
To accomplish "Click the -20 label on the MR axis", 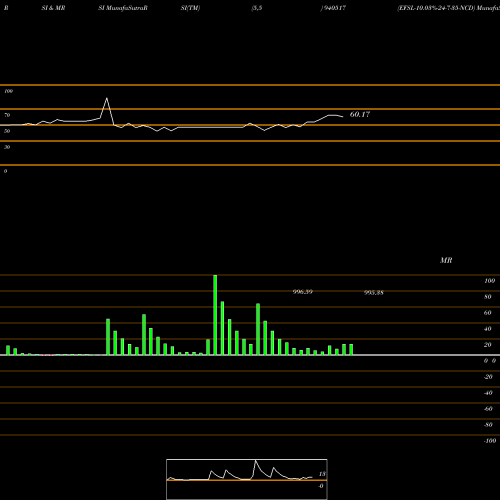I will (488, 377).
